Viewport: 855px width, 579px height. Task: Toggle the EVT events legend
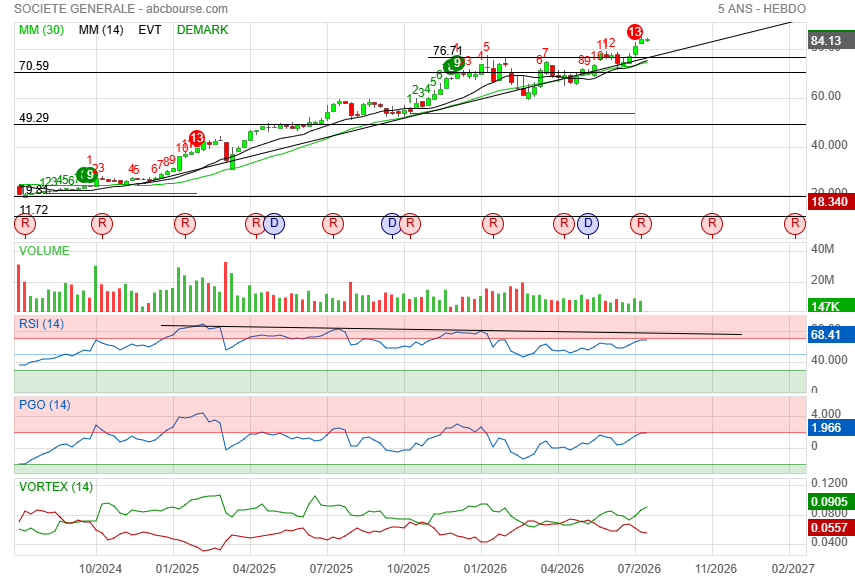pyautogui.click(x=150, y=30)
